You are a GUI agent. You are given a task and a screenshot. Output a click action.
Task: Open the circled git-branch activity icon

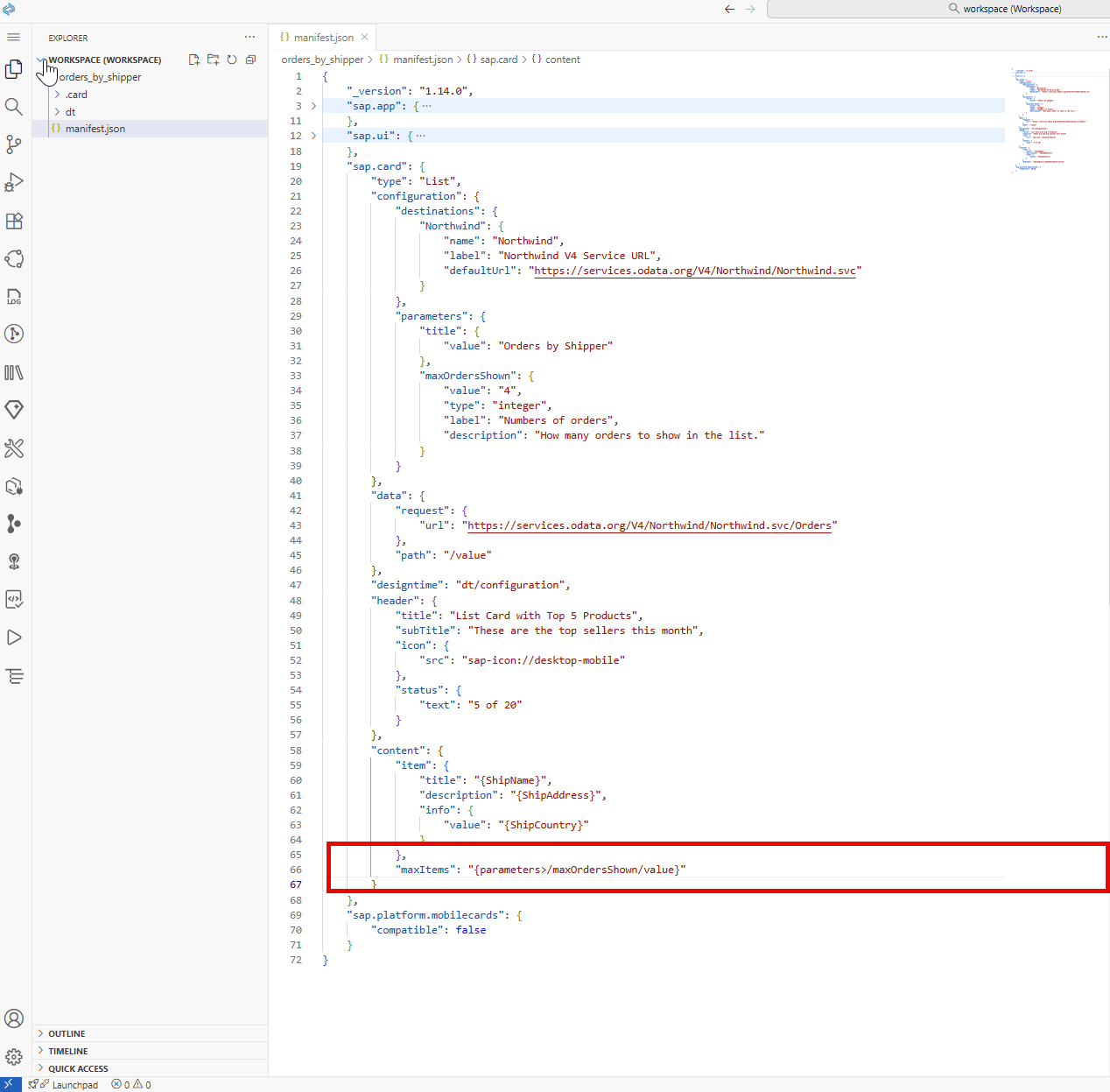pyautogui.click(x=14, y=334)
